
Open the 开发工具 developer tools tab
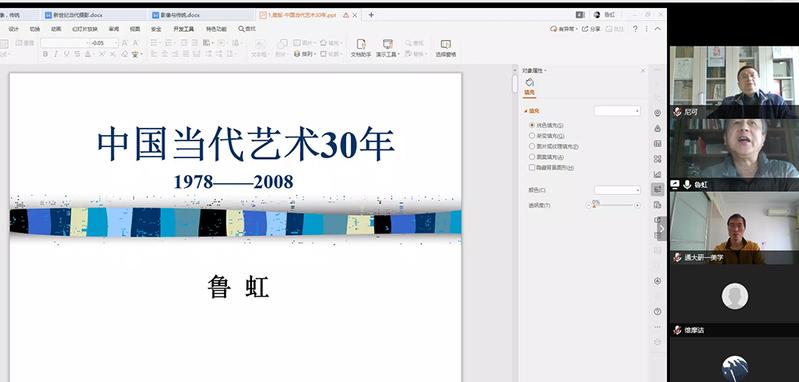click(x=183, y=29)
